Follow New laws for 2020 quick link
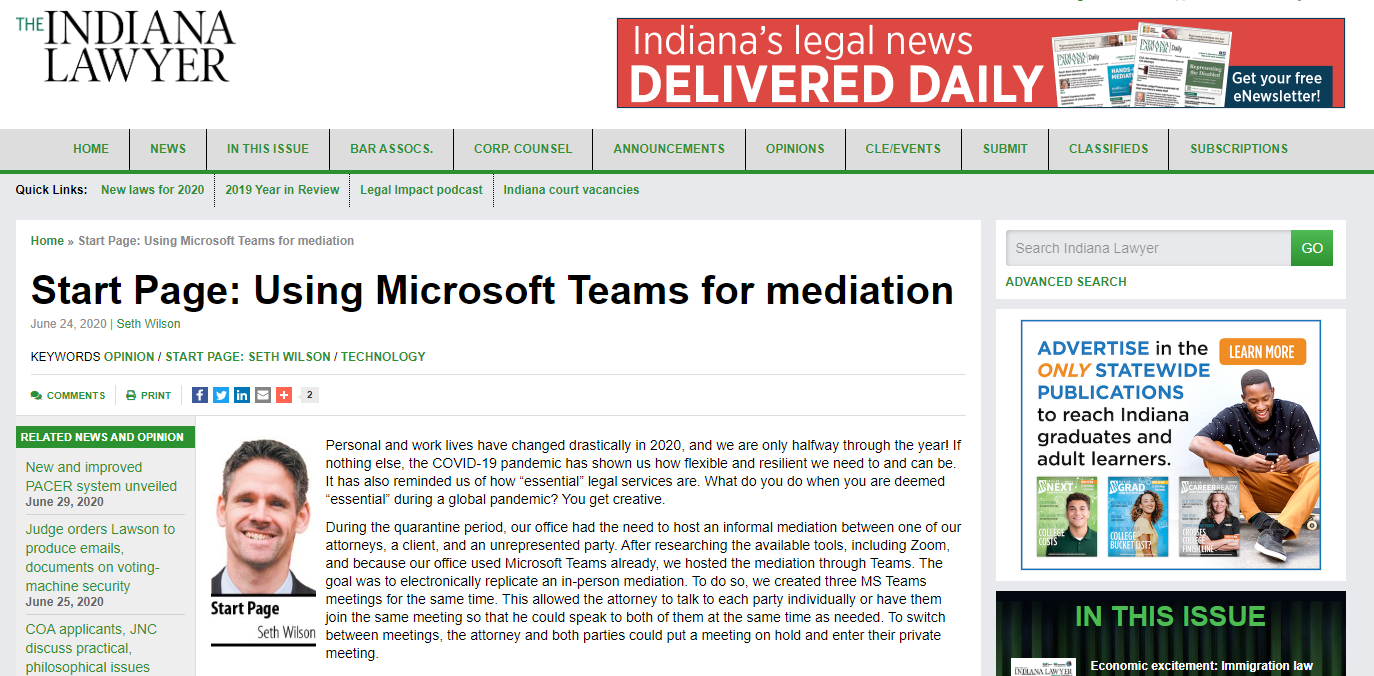Viewport: 1374px width, 676px height. pyautogui.click(x=152, y=190)
